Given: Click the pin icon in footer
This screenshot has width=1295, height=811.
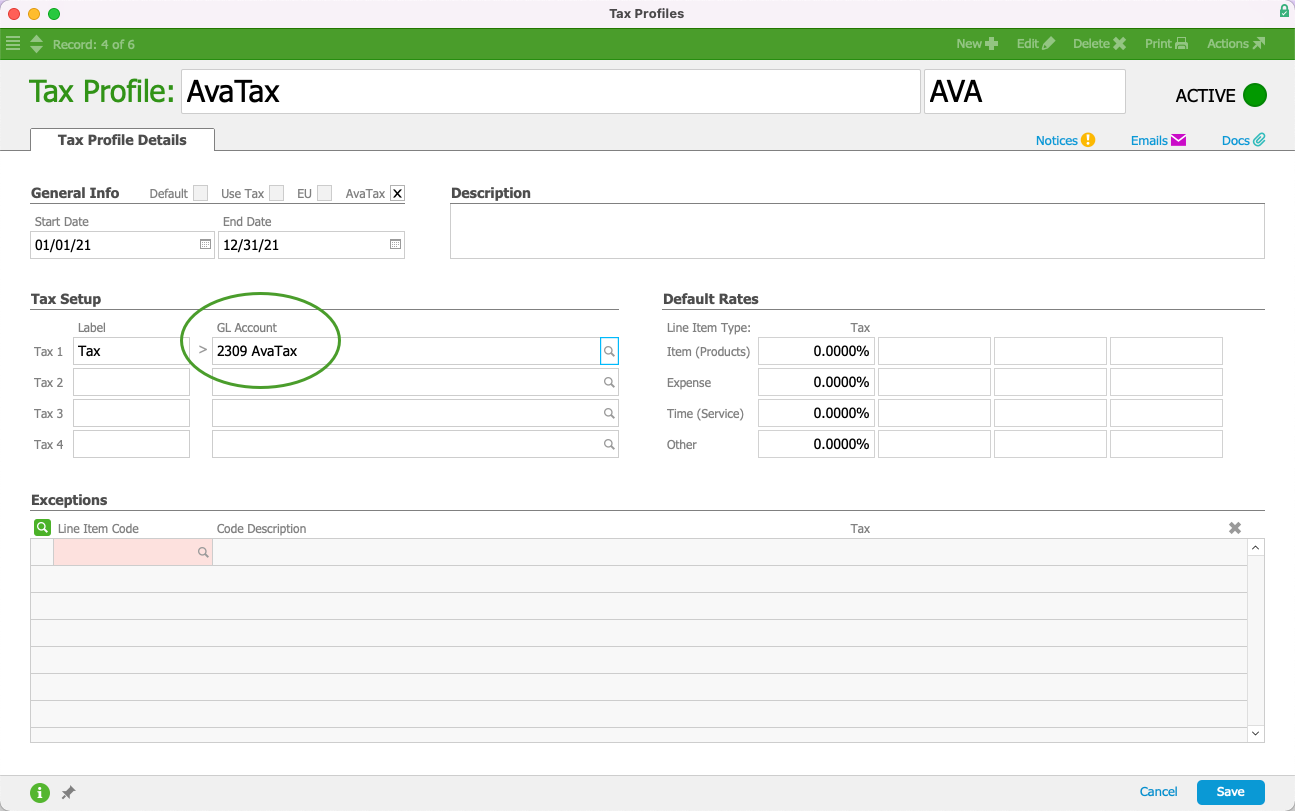Looking at the screenshot, I should pos(68,793).
